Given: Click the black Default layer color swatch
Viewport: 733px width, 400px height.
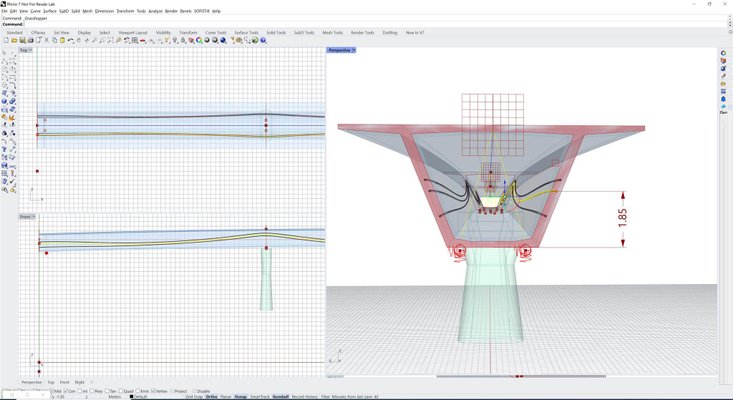Looking at the screenshot, I should tap(131, 397).
